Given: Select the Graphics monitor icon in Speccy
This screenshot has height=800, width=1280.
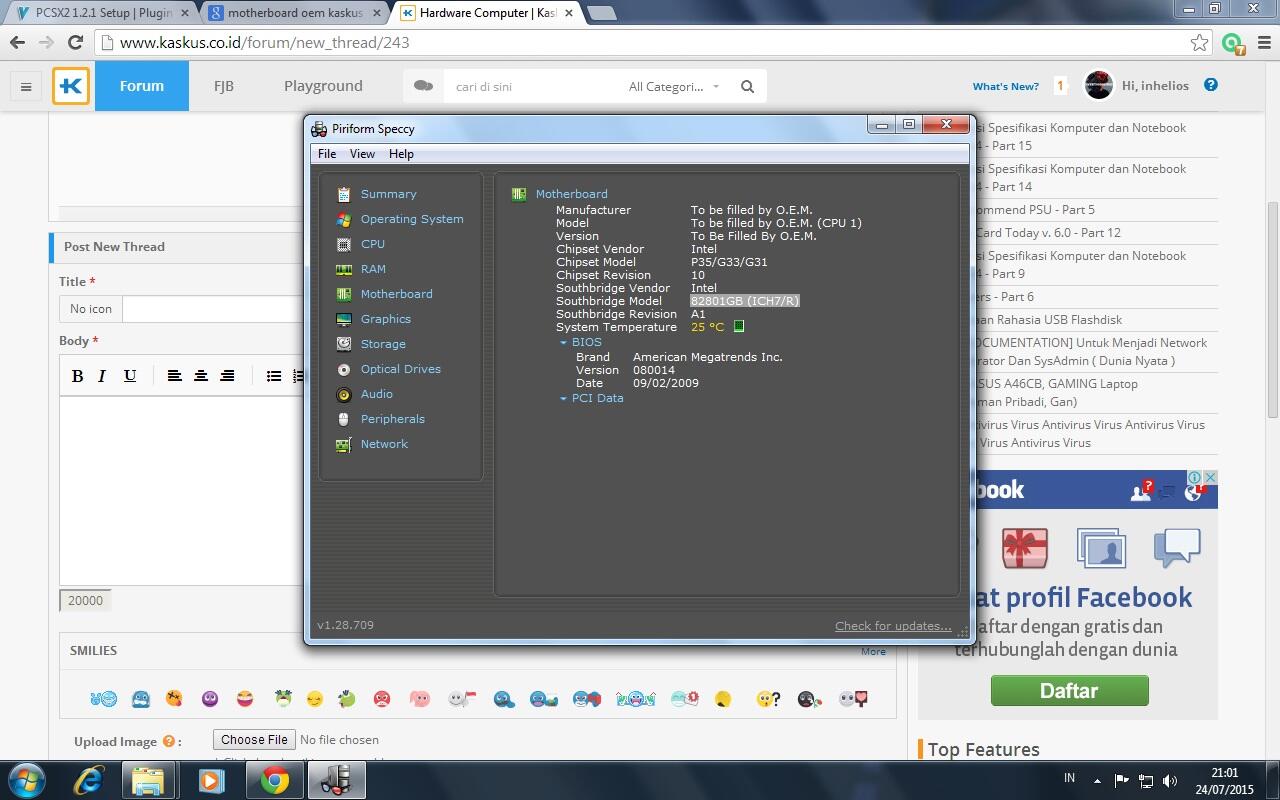Looking at the screenshot, I should (x=344, y=319).
